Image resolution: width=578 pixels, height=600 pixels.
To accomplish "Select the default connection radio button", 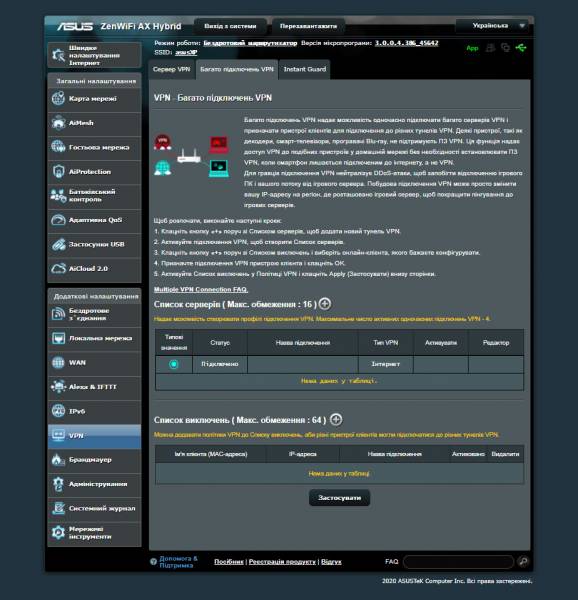I will (x=174, y=364).
